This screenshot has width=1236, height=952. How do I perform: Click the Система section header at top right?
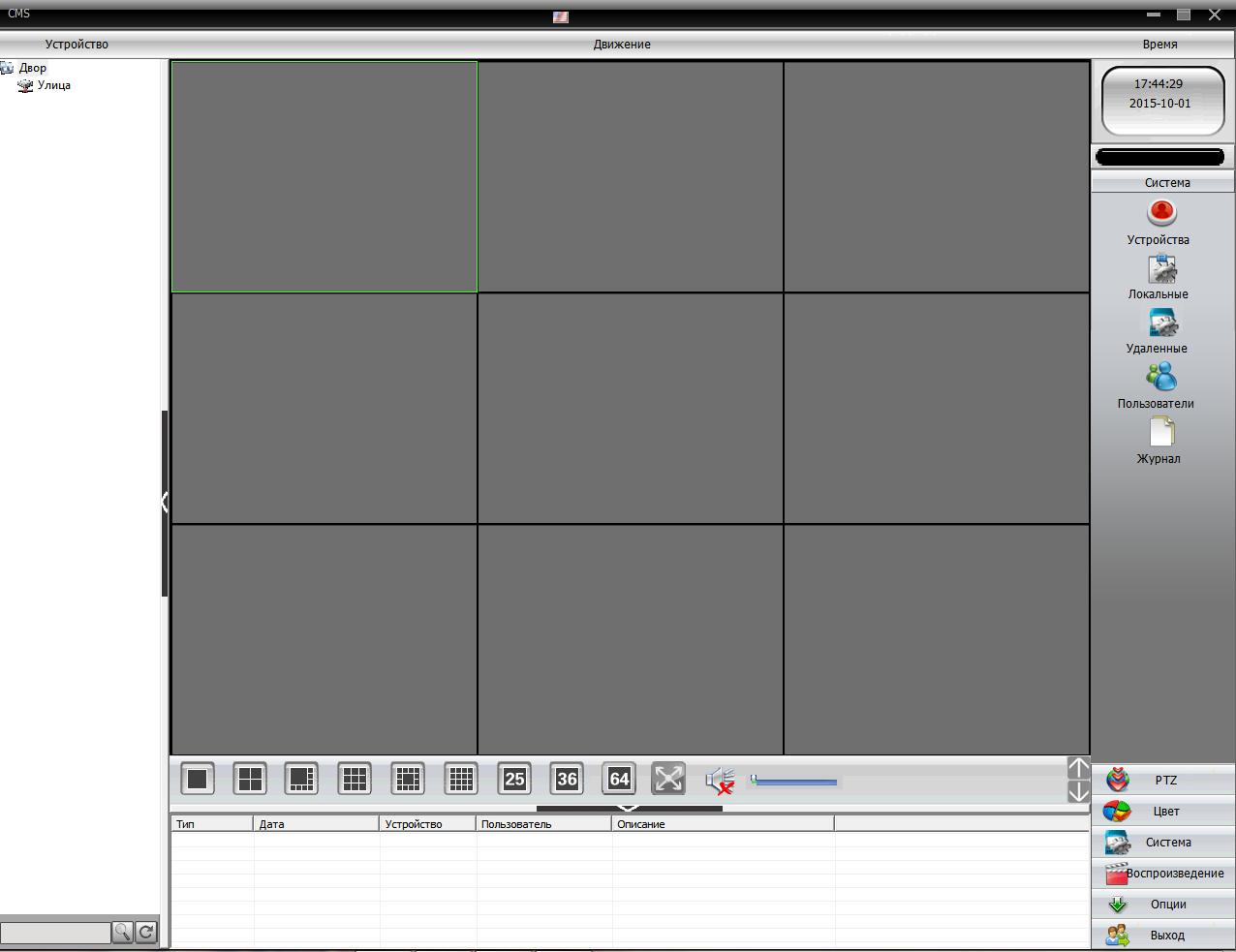(x=1163, y=182)
